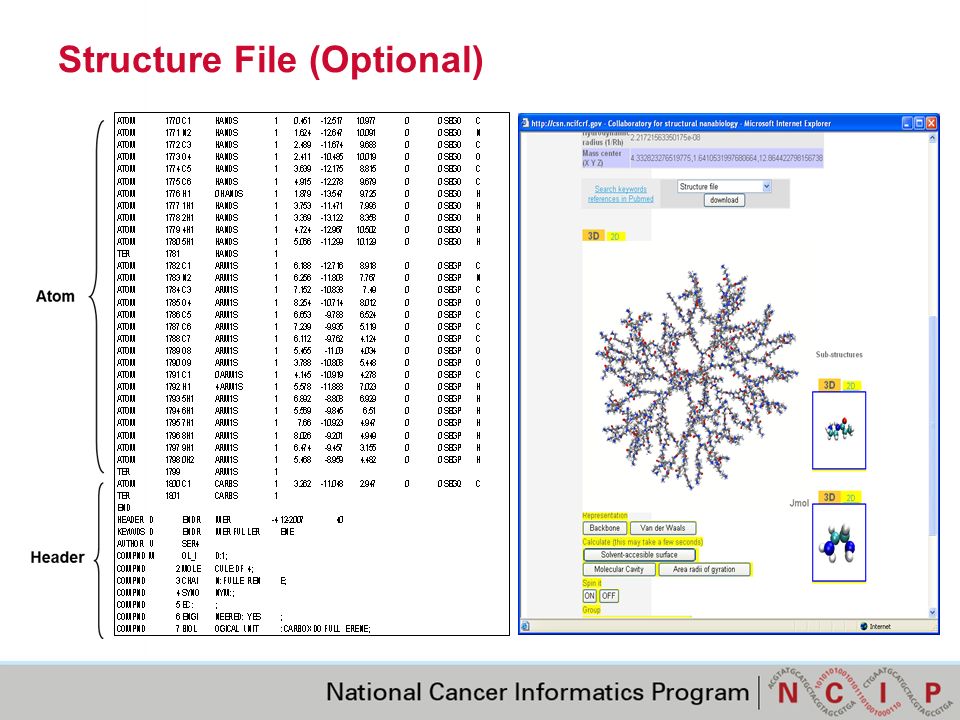Click the Representation label
Image resolution: width=960 pixels, height=720 pixels.
pos(605,516)
